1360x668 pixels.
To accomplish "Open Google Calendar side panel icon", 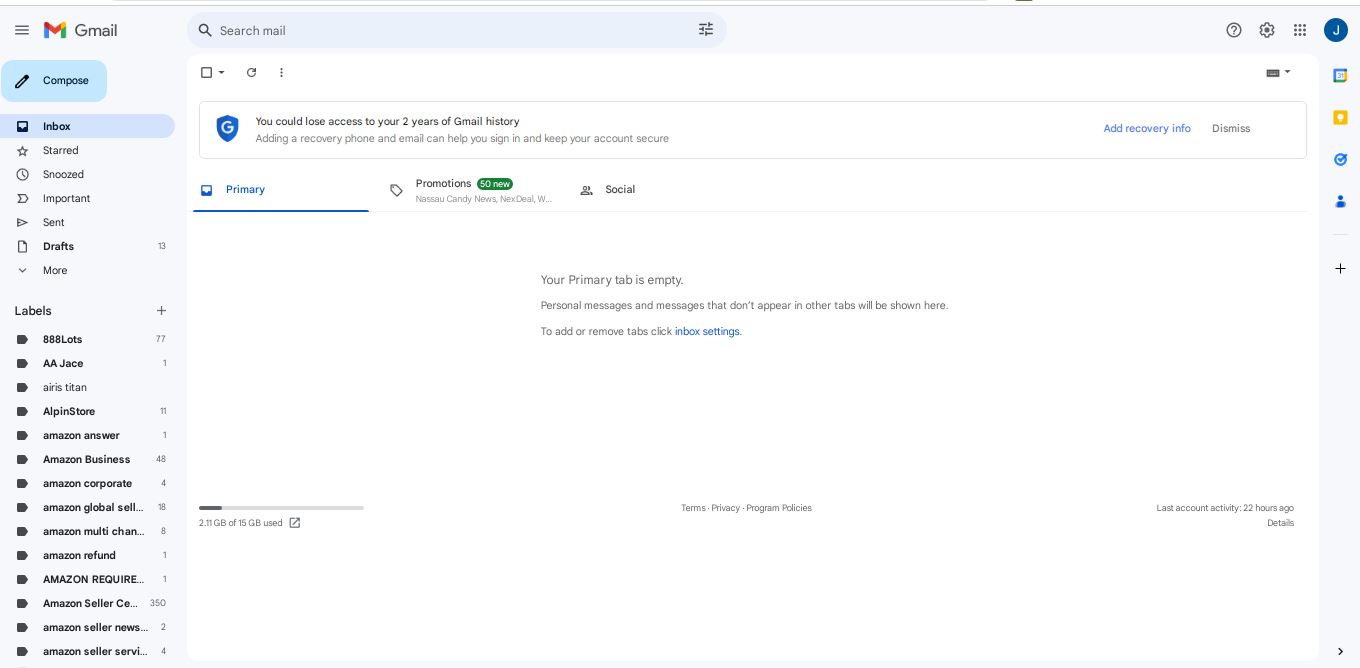I will (1340, 75).
